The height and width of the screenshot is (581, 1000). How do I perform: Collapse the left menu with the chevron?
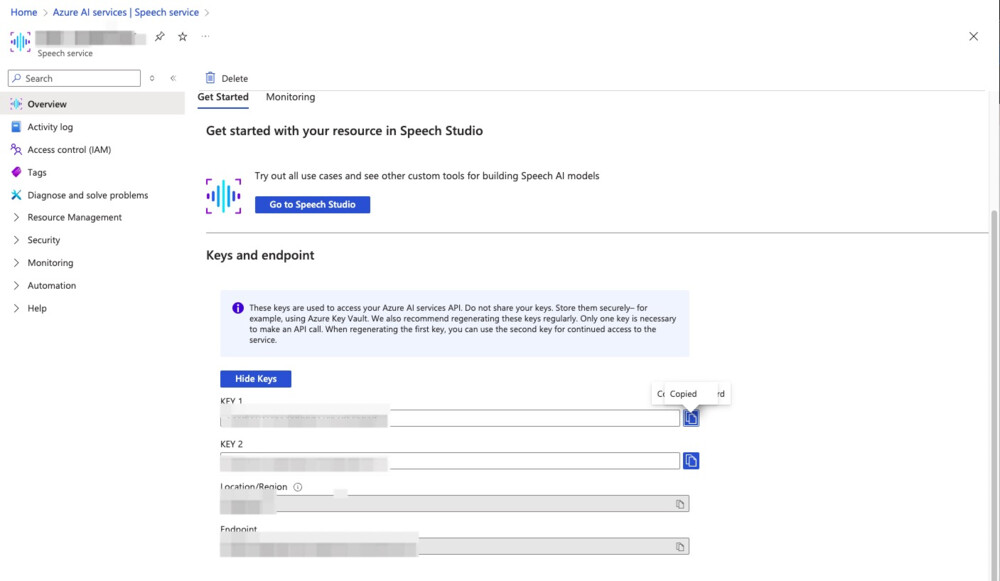click(x=172, y=78)
